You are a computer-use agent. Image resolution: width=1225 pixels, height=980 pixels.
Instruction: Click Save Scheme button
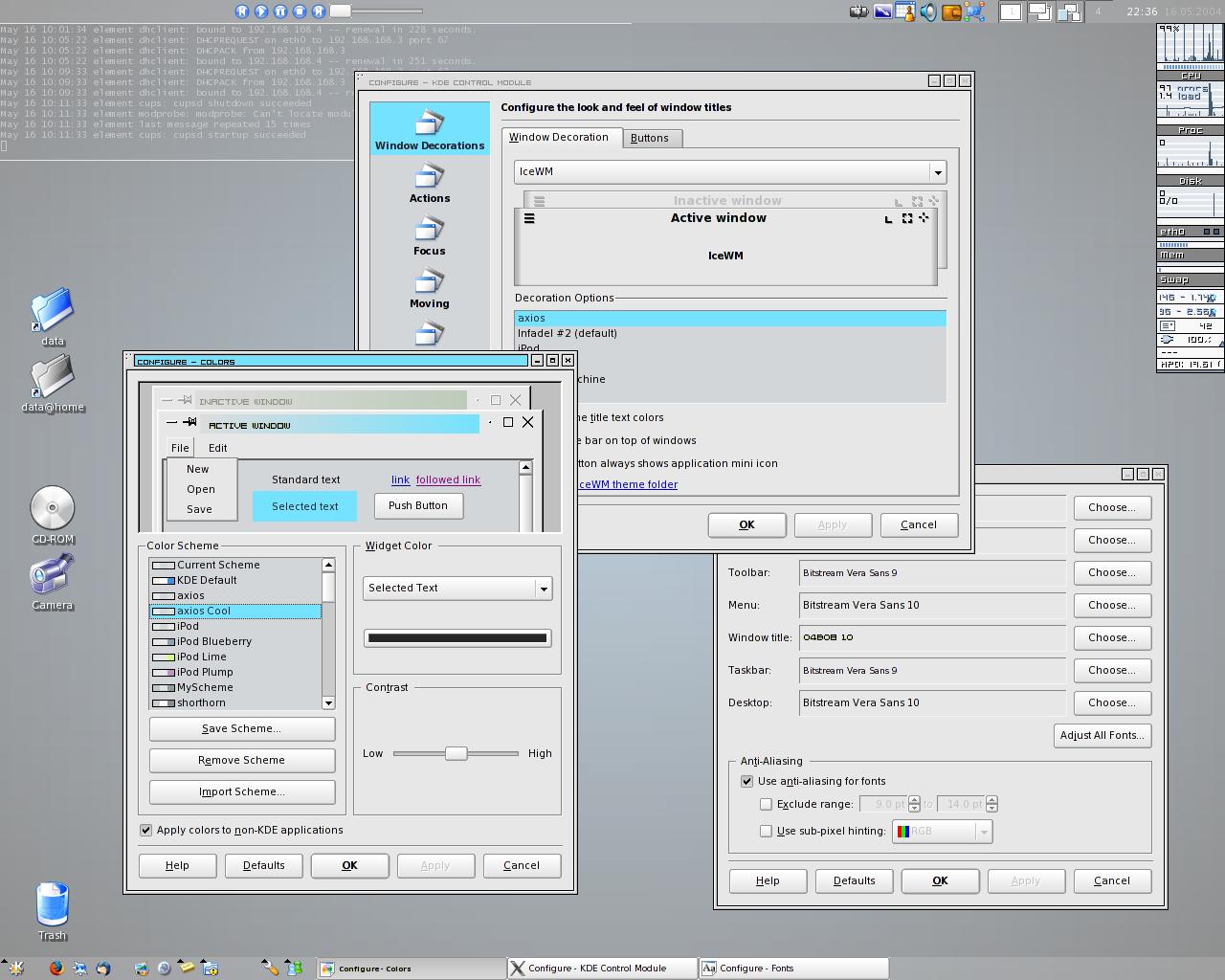[x=242, y=728]
